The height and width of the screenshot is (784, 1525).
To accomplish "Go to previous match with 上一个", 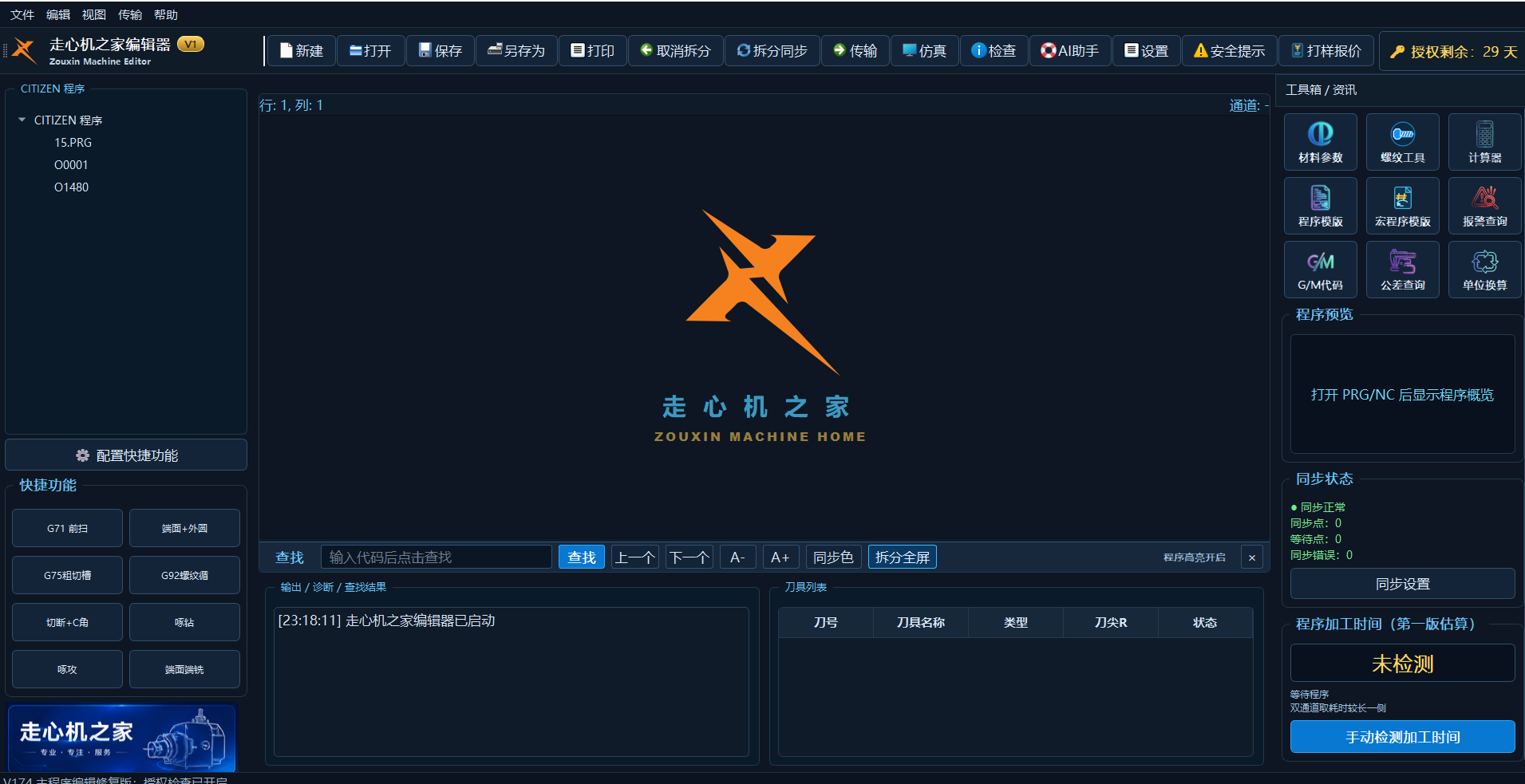I will click(635, 557).
